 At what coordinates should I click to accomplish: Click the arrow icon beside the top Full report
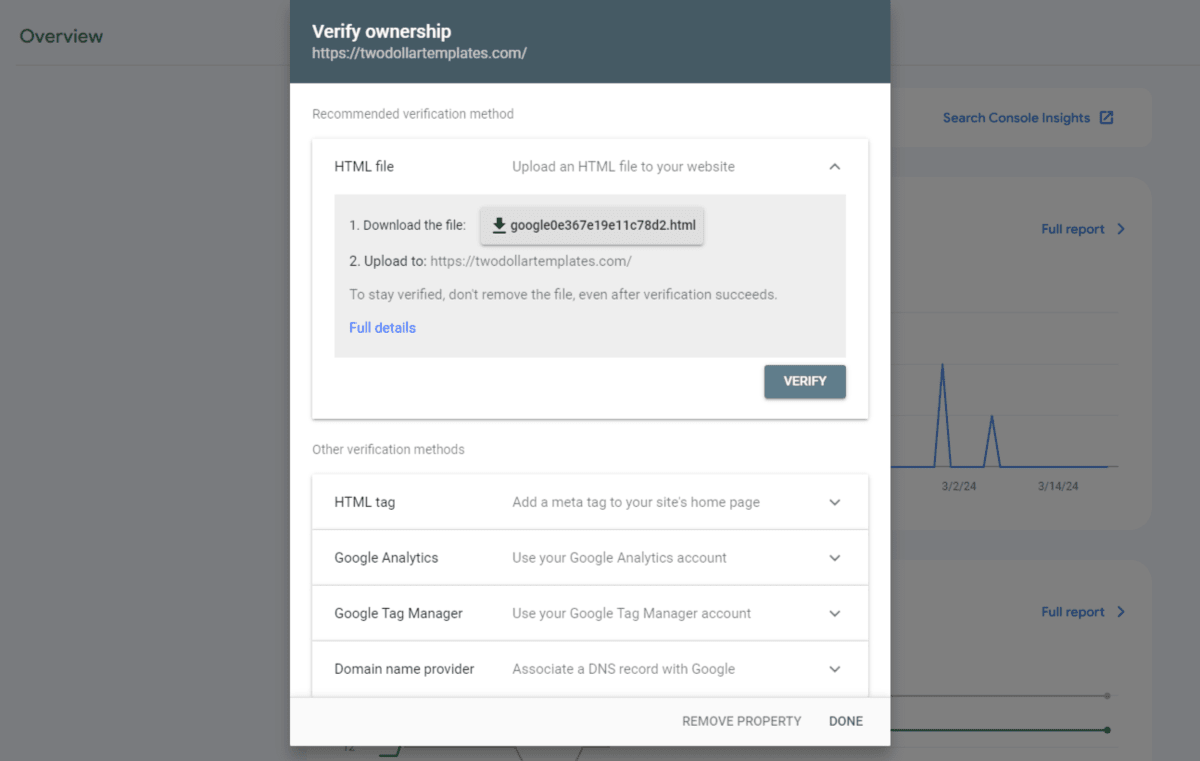pos(1120,229)
